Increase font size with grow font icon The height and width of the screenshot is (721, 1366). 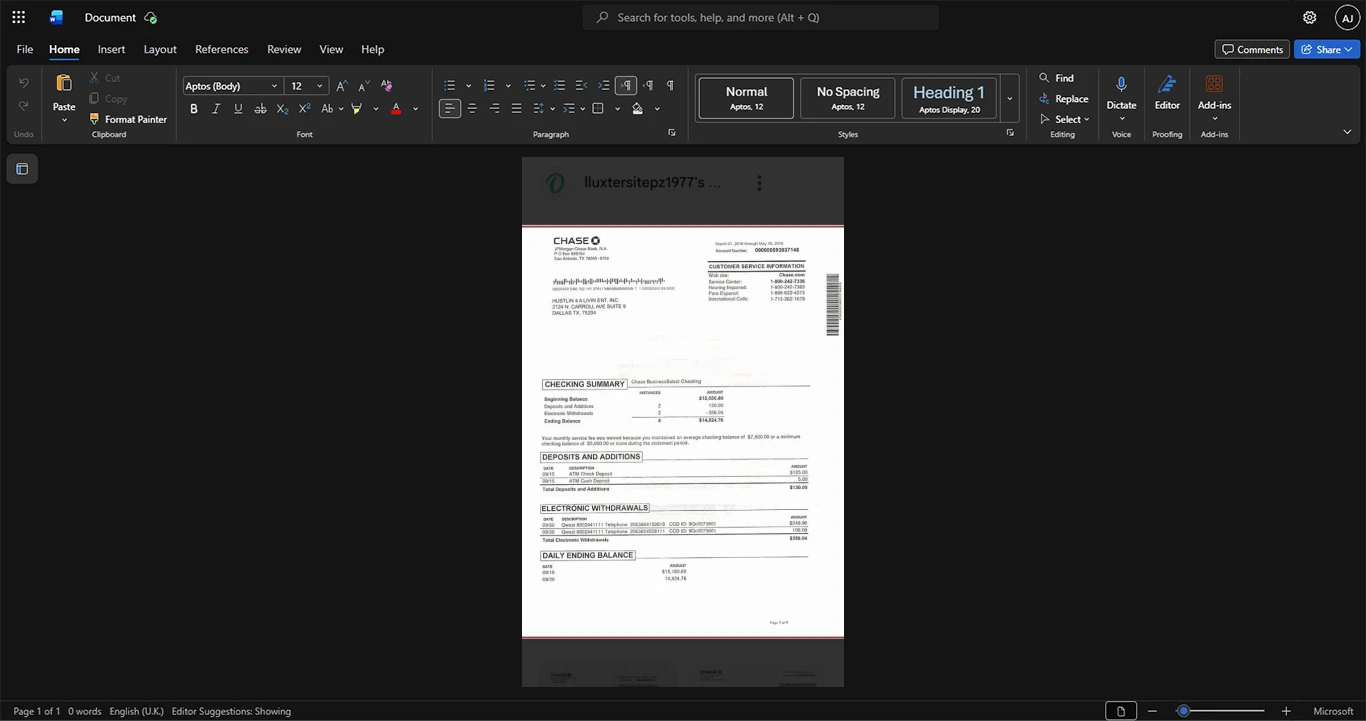(342, 86)
